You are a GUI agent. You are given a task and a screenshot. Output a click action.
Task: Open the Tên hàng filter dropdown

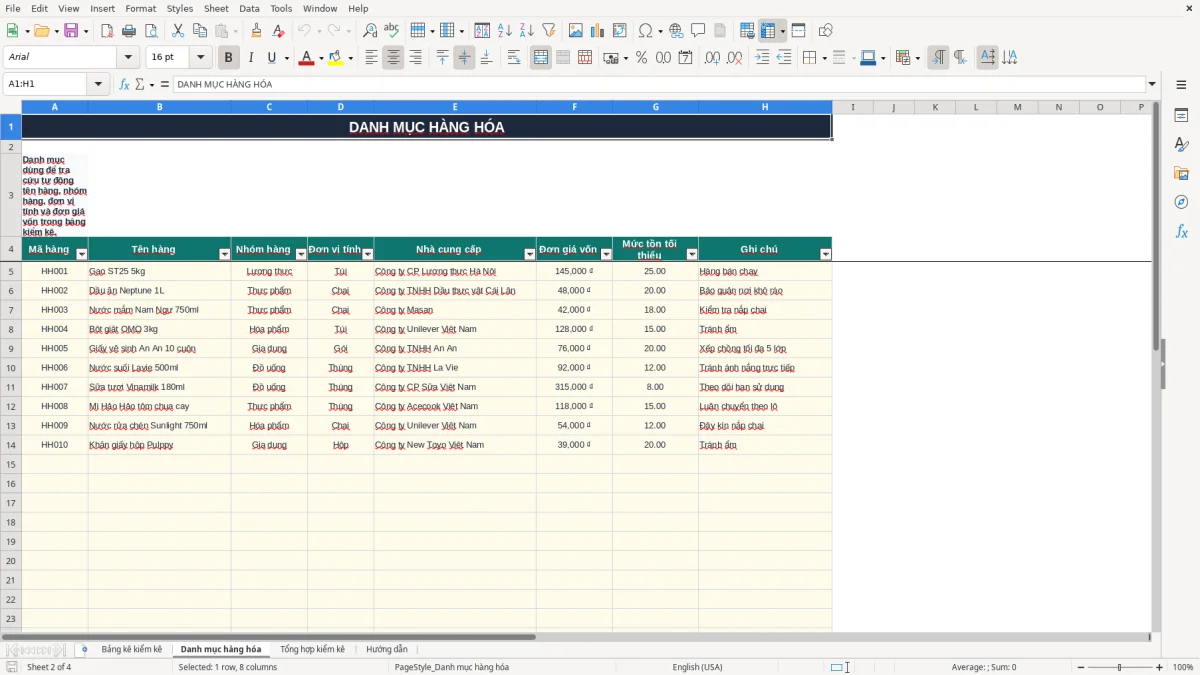pyautogui.click(x=225, y=255)
